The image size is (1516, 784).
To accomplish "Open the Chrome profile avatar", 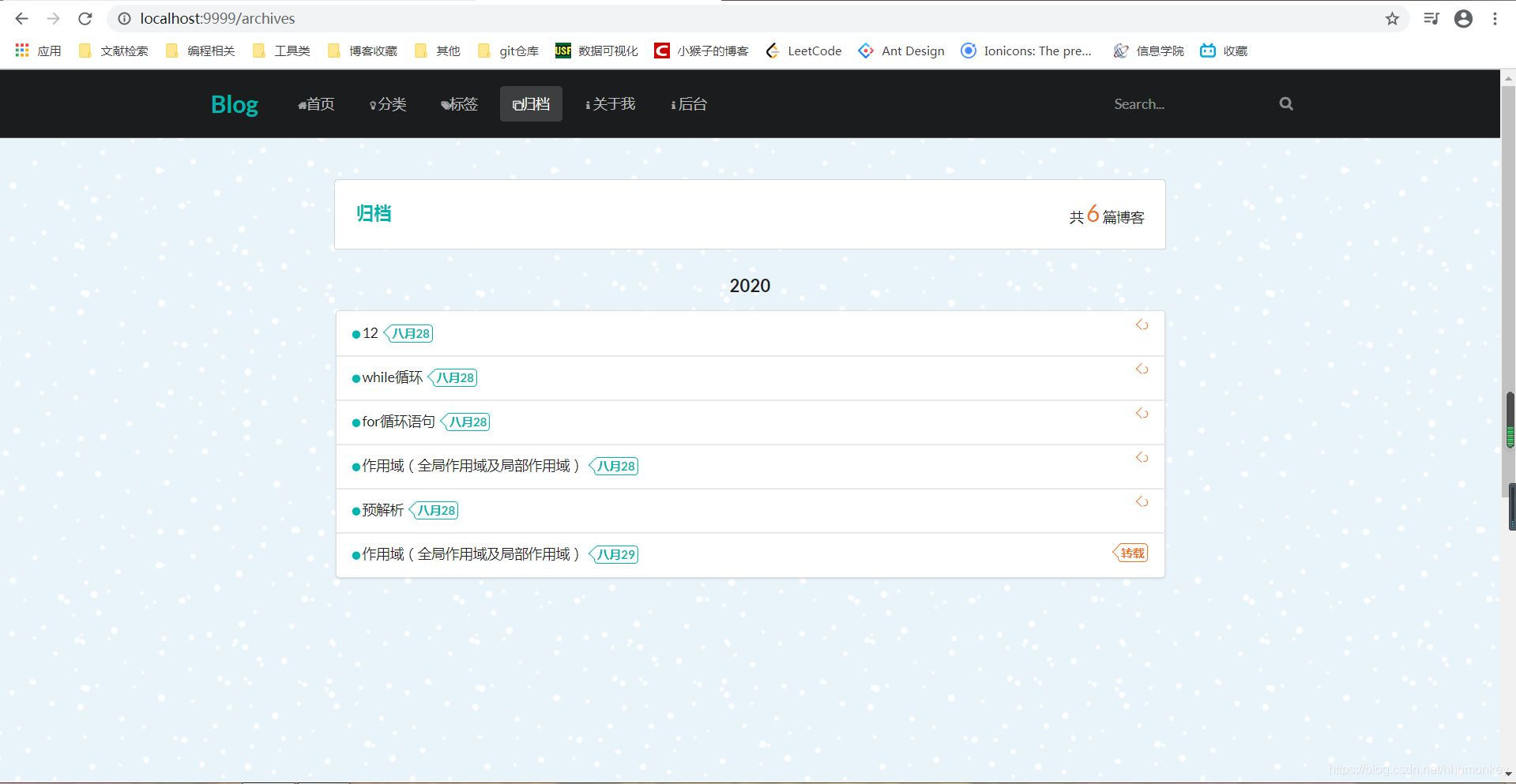I will pyautogui.click(x=1463, y=18).
